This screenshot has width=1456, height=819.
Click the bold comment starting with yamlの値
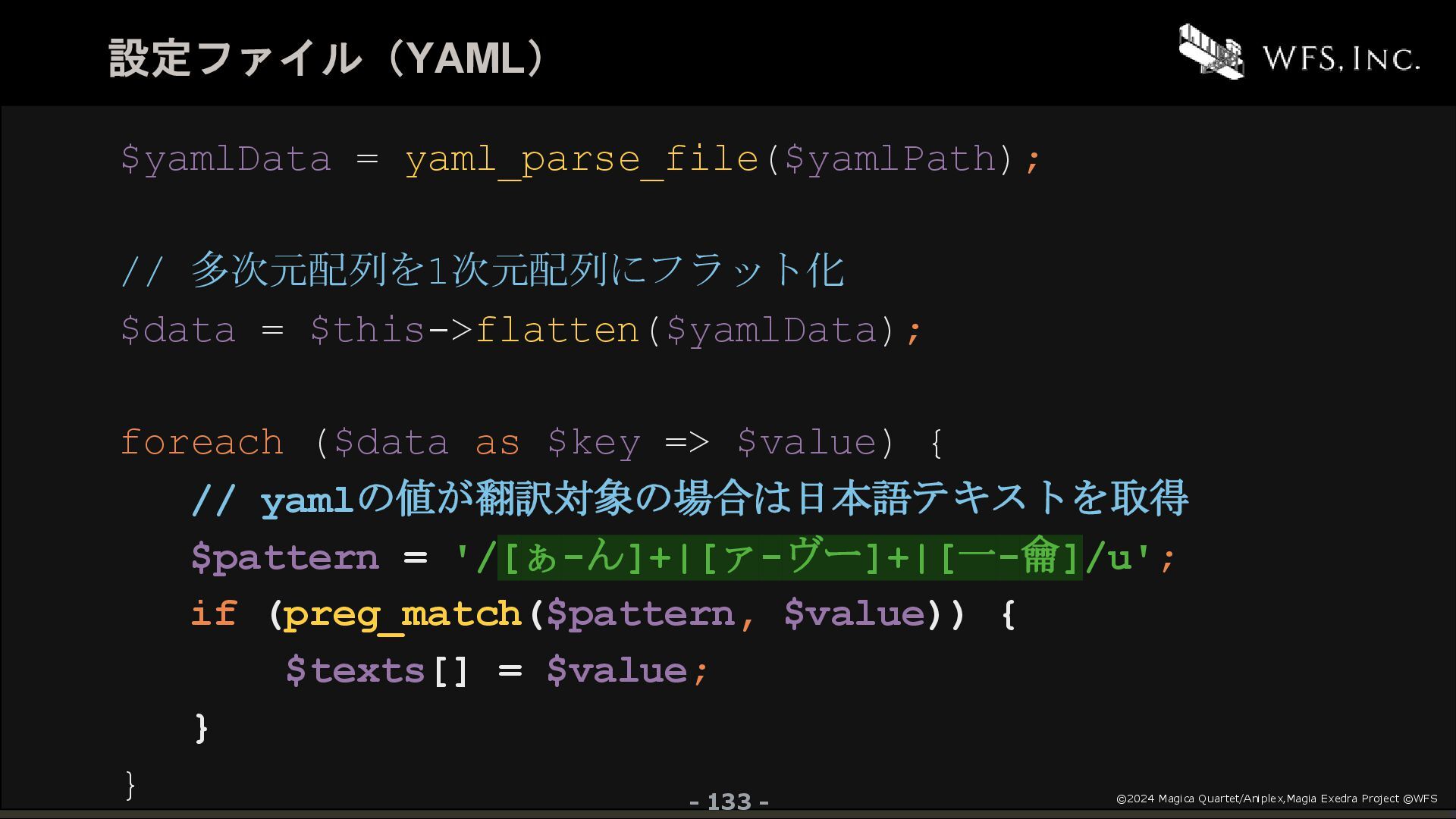point(690,498)
